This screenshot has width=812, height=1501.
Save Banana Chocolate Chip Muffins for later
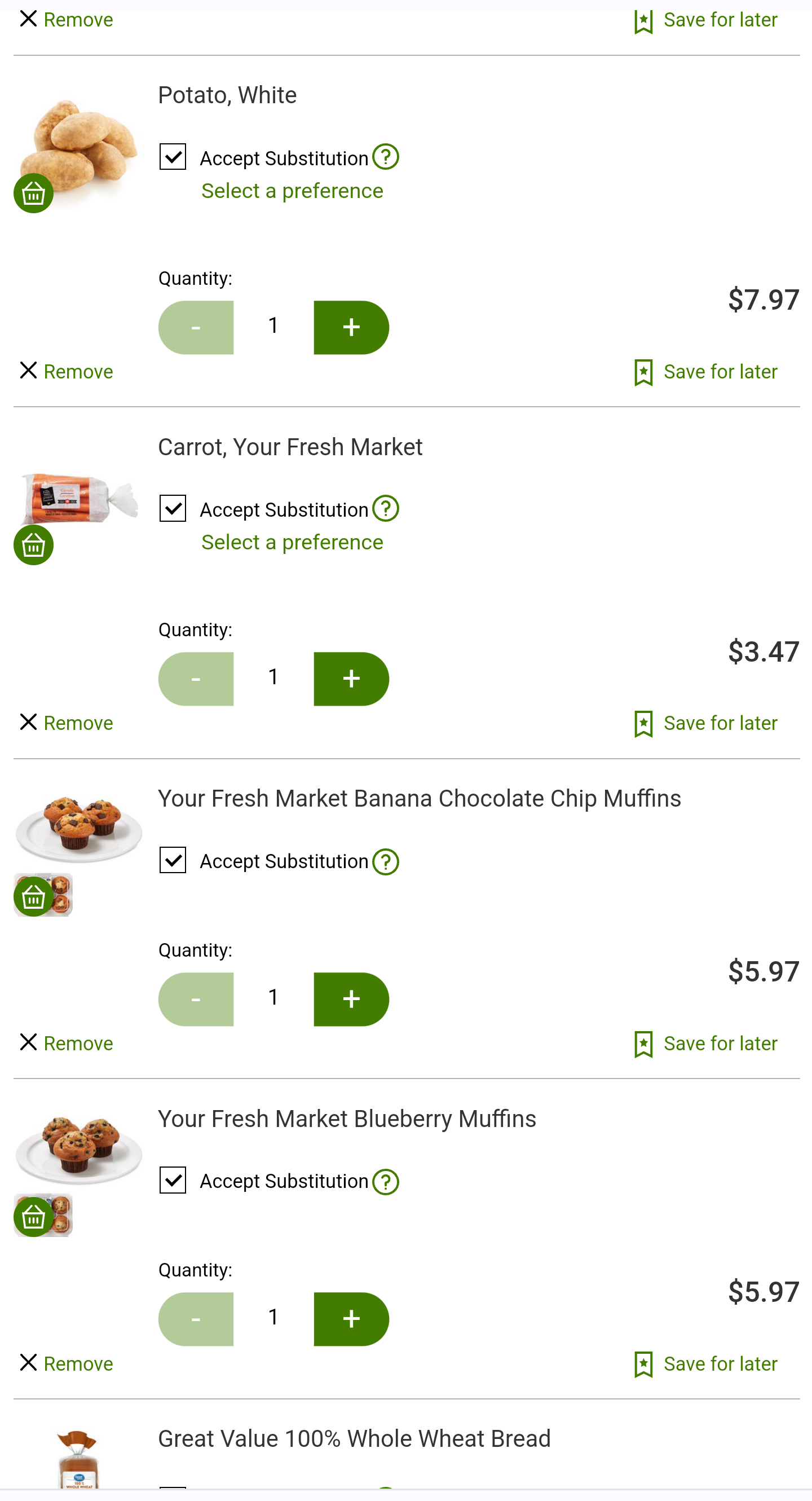(x=705, y=1044)
